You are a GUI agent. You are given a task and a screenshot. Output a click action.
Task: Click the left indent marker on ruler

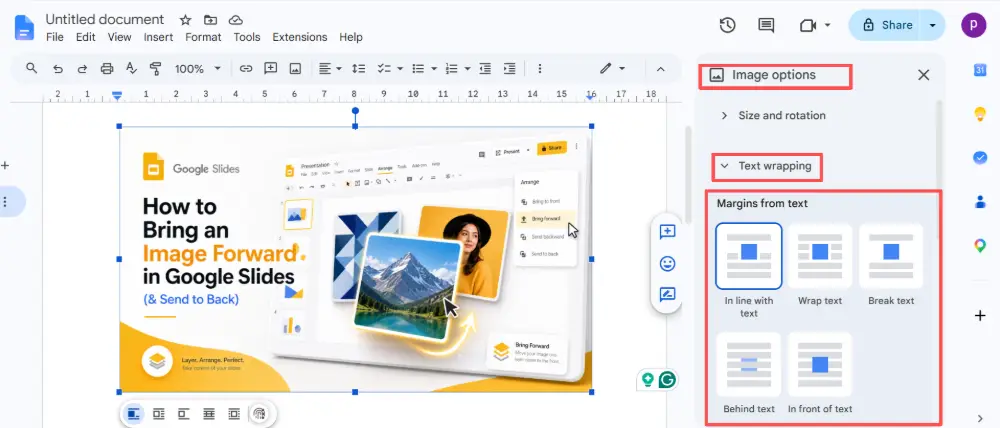tap(117, 95)
